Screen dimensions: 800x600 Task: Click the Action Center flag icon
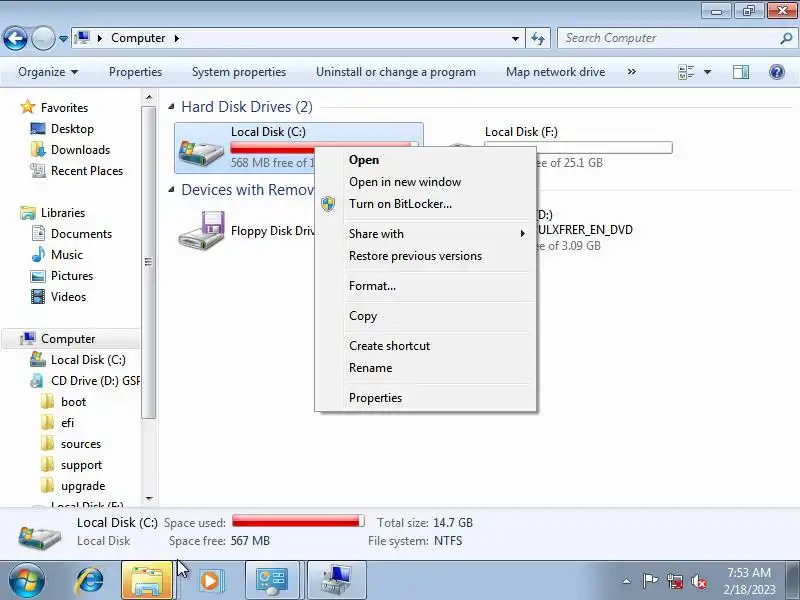tap(650, 581)
